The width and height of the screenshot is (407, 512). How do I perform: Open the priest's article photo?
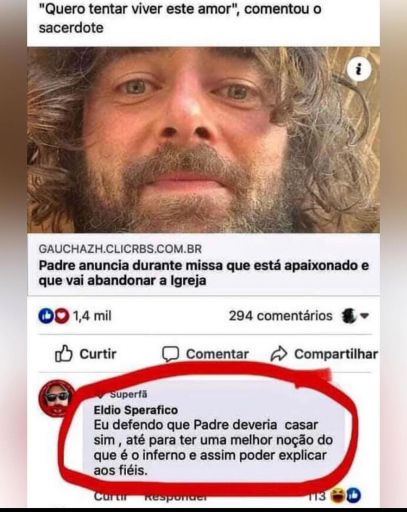tap(203, 140)
